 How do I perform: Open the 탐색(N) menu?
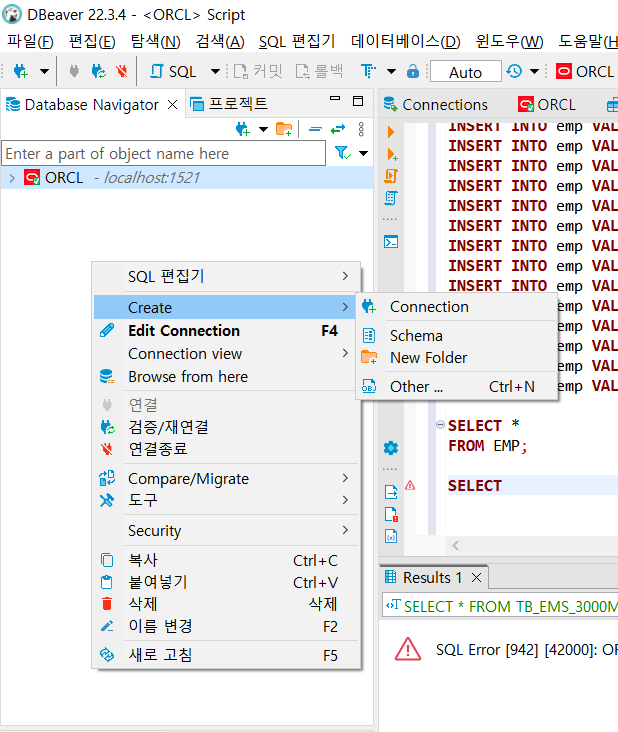[x=155, y=42]
